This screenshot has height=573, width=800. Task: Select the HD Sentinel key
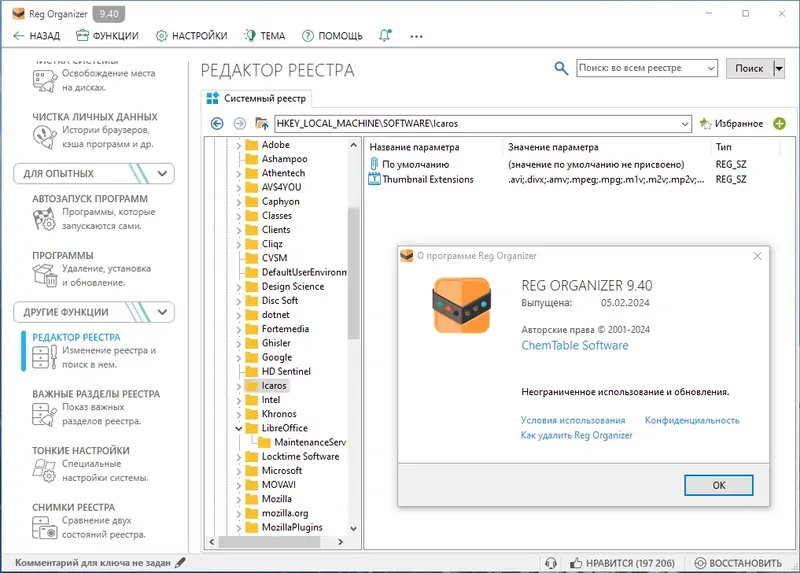tap(286, 371)
